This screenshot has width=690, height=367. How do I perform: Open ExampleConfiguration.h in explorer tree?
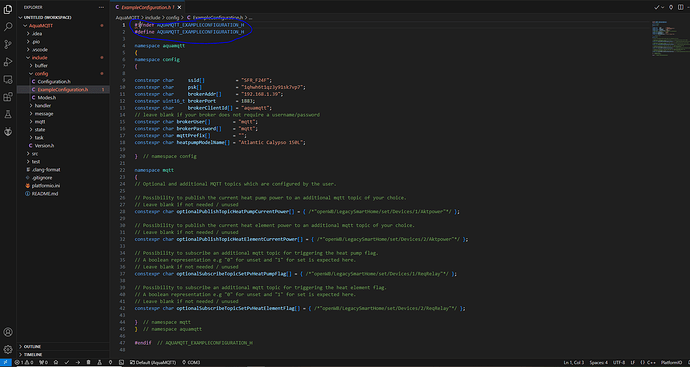click(63, 89)
